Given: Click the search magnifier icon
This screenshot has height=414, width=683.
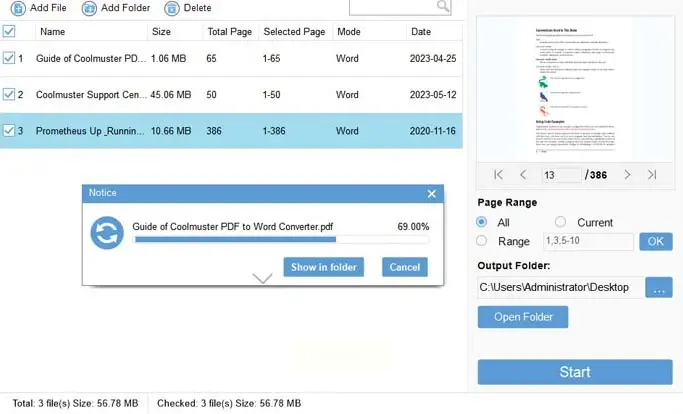Looking at the screenshot, I should (443, 7).
